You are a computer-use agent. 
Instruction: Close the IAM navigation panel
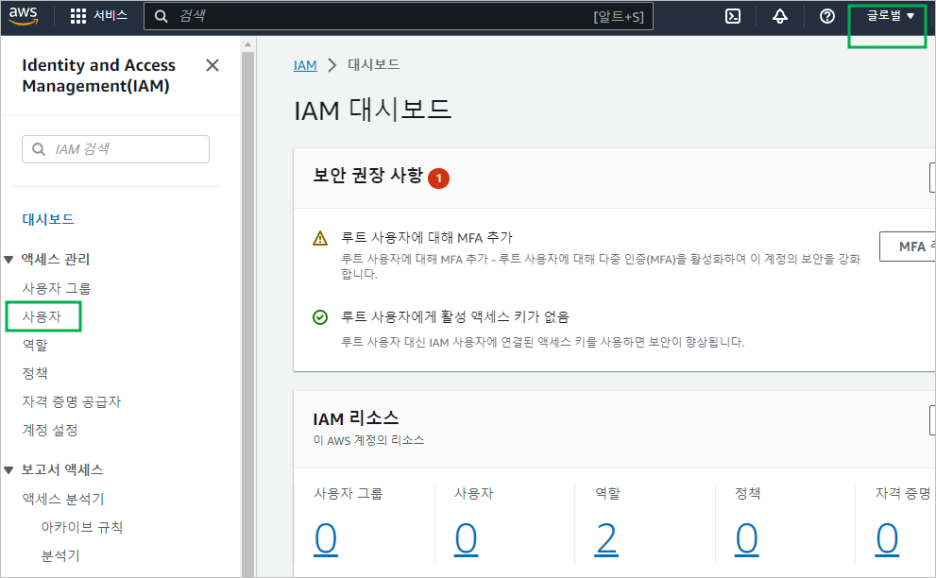212,65
